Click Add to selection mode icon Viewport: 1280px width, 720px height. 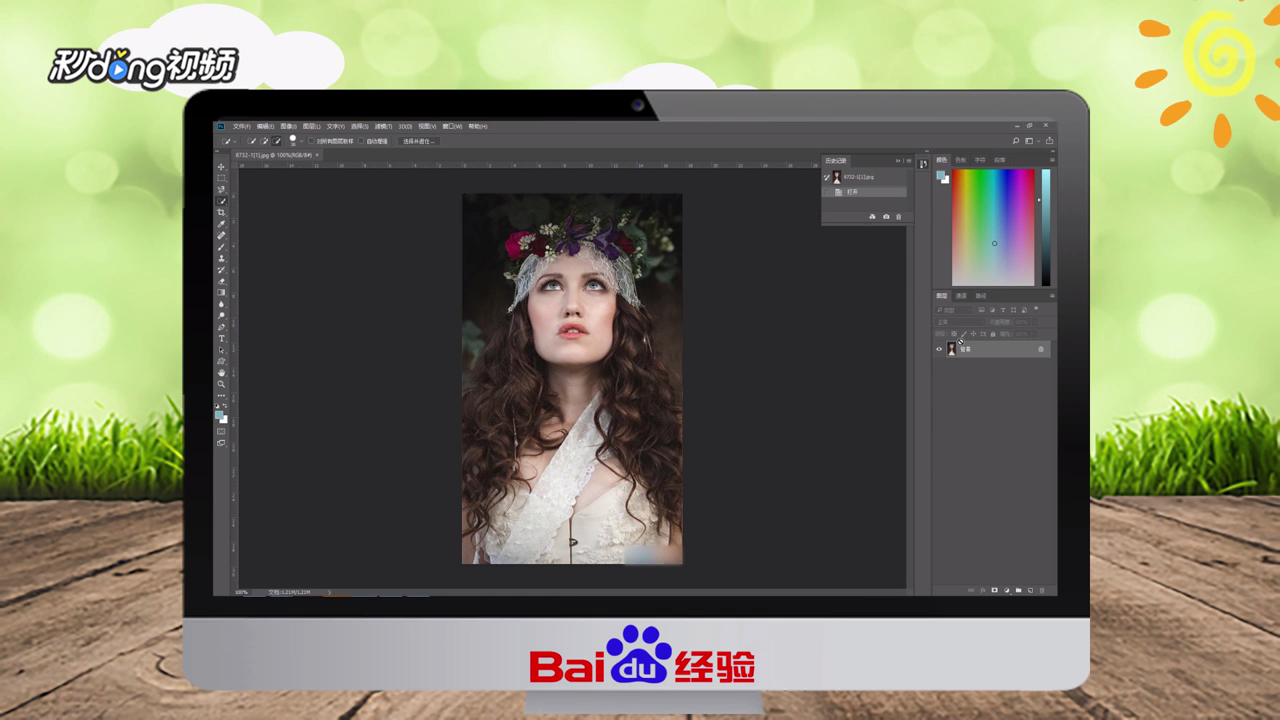tap(264, 141)
